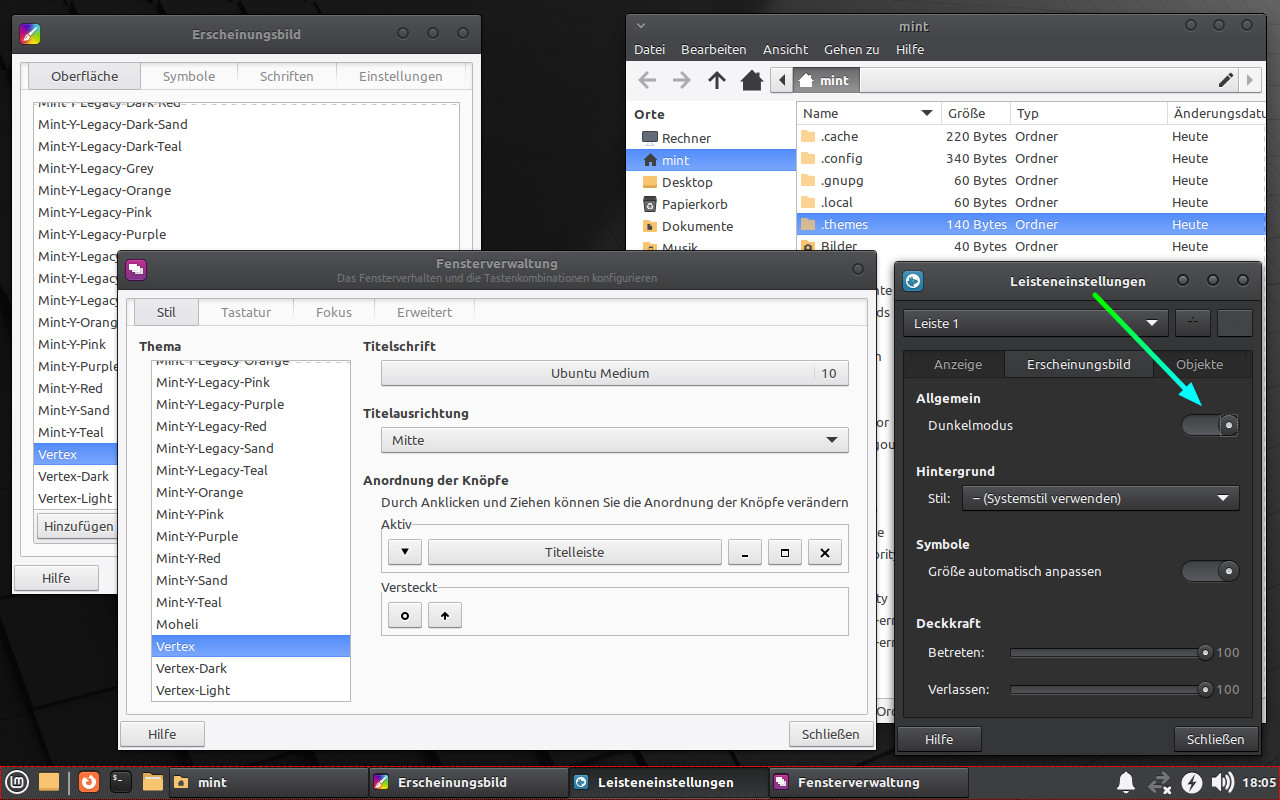The image size is (1280, 800).
Task: Click the home icon in file manager toolbar
Action: (751, 80)
